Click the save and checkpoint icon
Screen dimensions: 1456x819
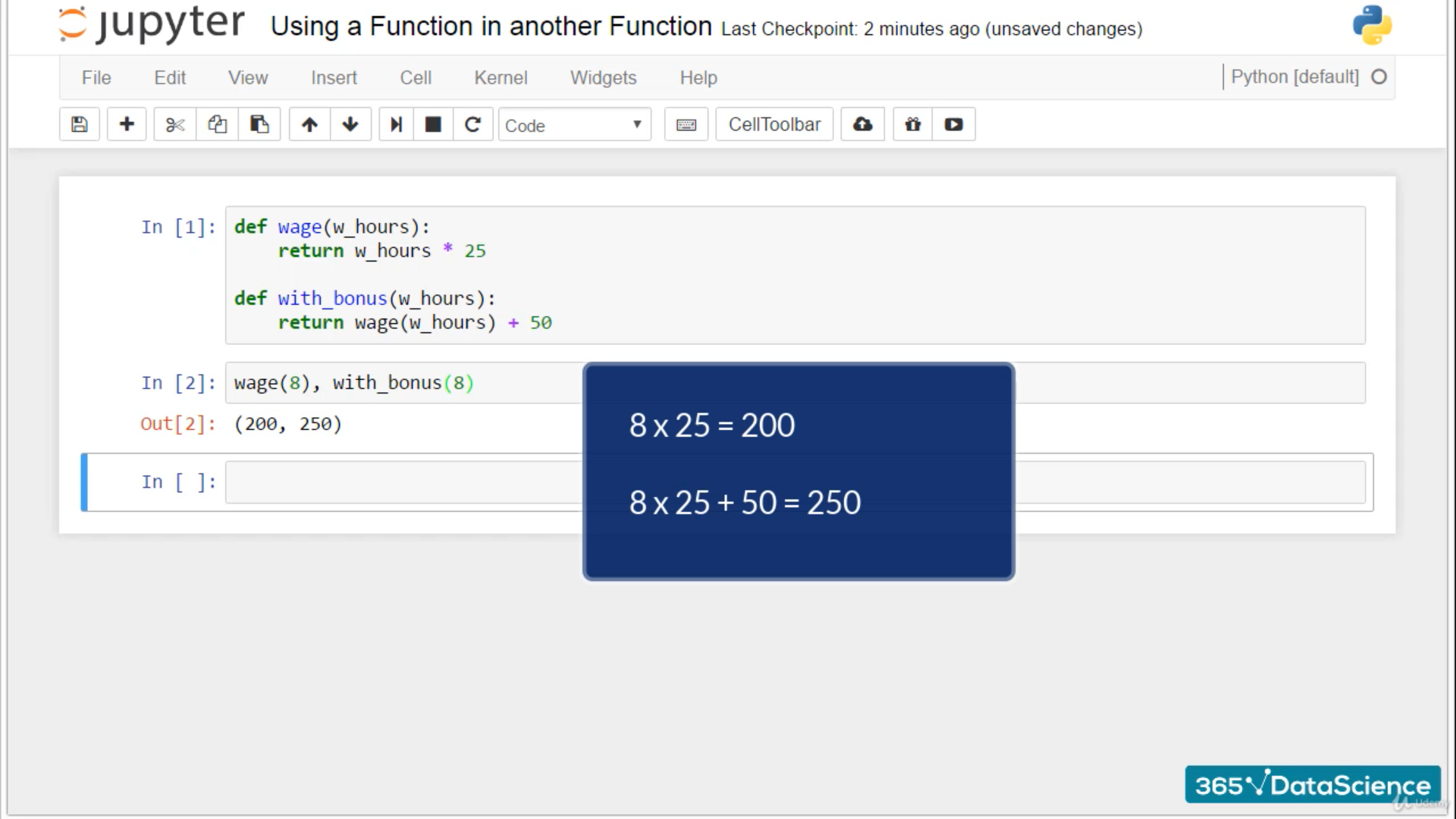pyautogui.click(x=80, y=124)
